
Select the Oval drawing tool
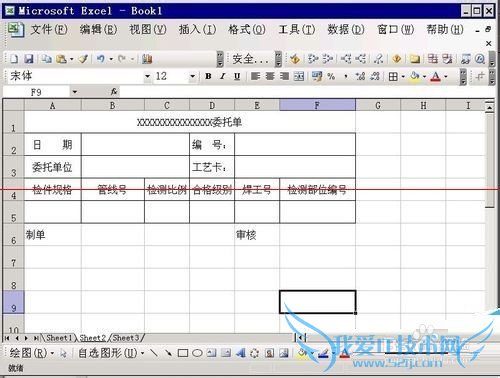(197, 353)
